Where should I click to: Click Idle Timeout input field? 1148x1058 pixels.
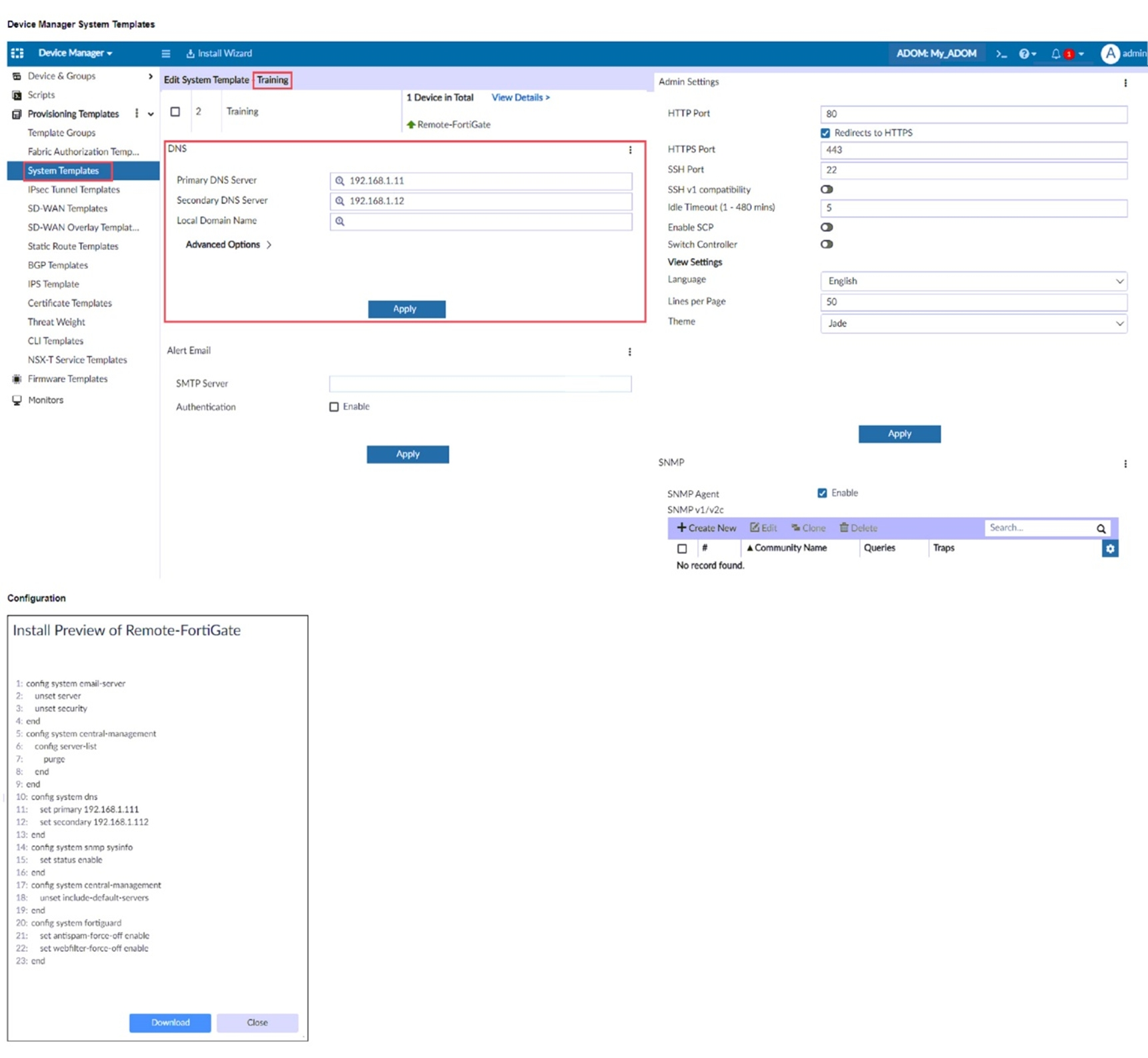point(973,208)
